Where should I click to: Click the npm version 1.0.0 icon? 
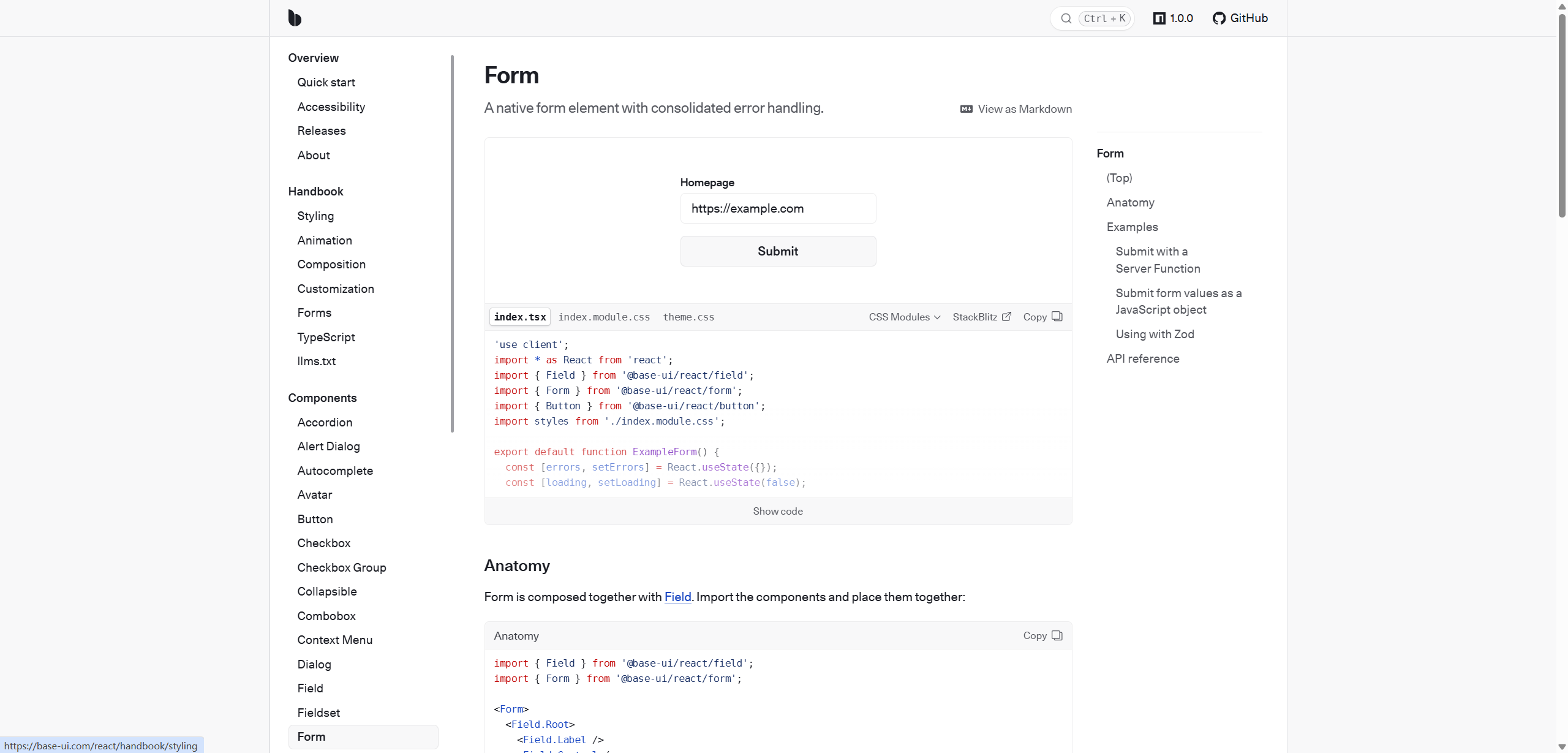(x=1159, y=18)
